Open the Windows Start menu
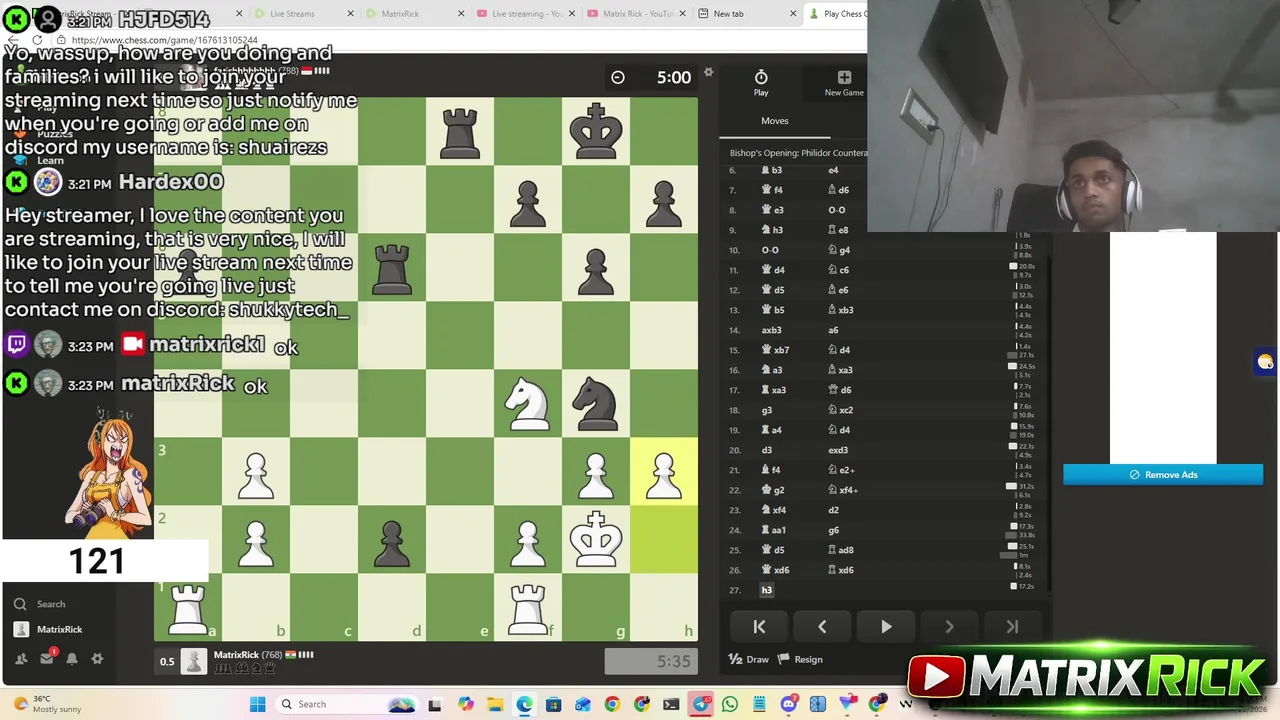The width and height of the screenshot is (1280, 720). click(257, 704)
